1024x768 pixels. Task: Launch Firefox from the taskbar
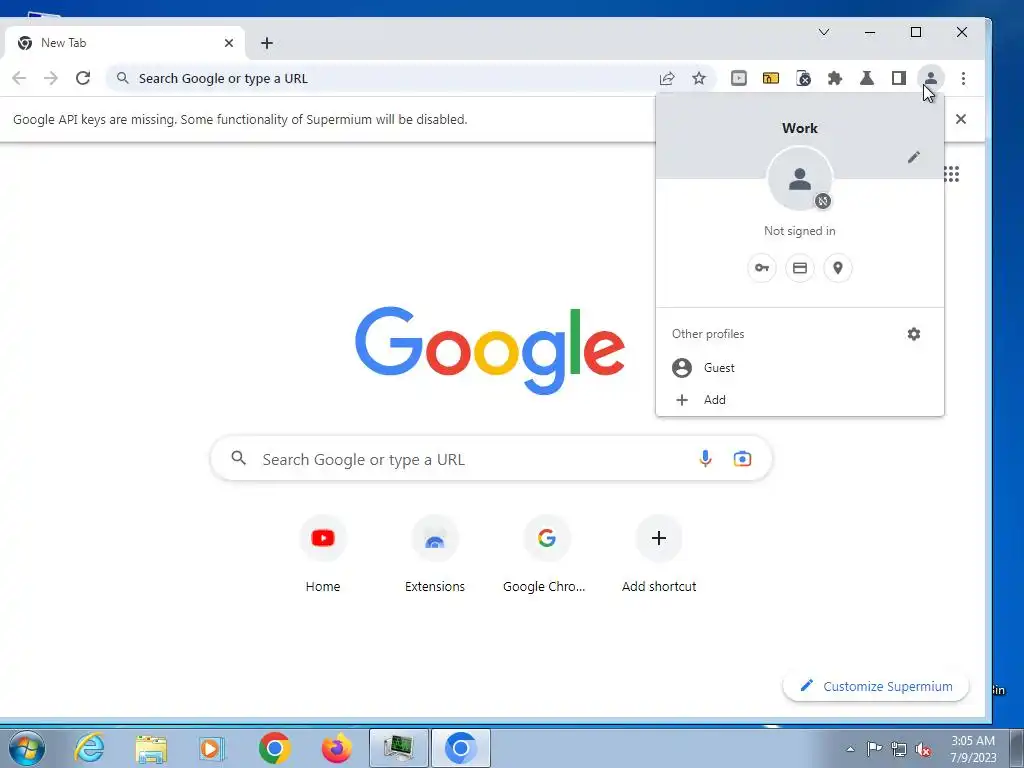(336, 748)
